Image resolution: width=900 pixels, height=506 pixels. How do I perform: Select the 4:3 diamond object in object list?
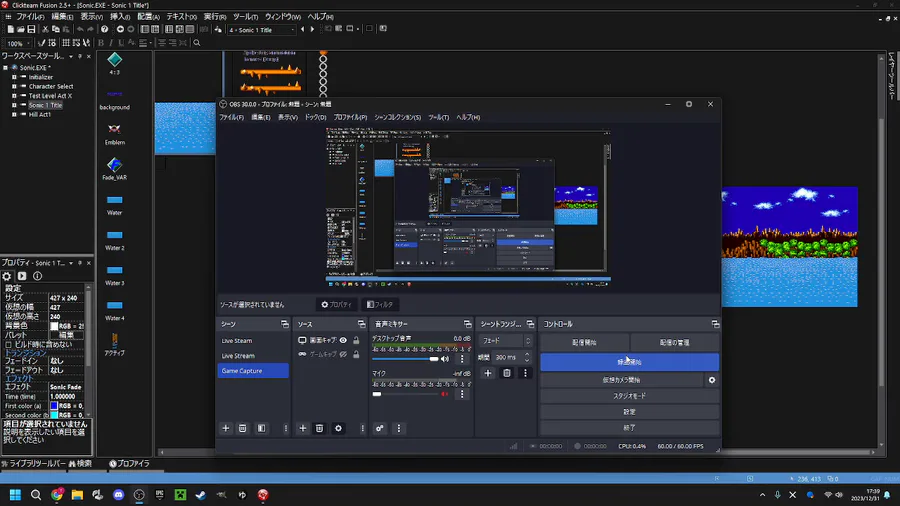[114, 60]
